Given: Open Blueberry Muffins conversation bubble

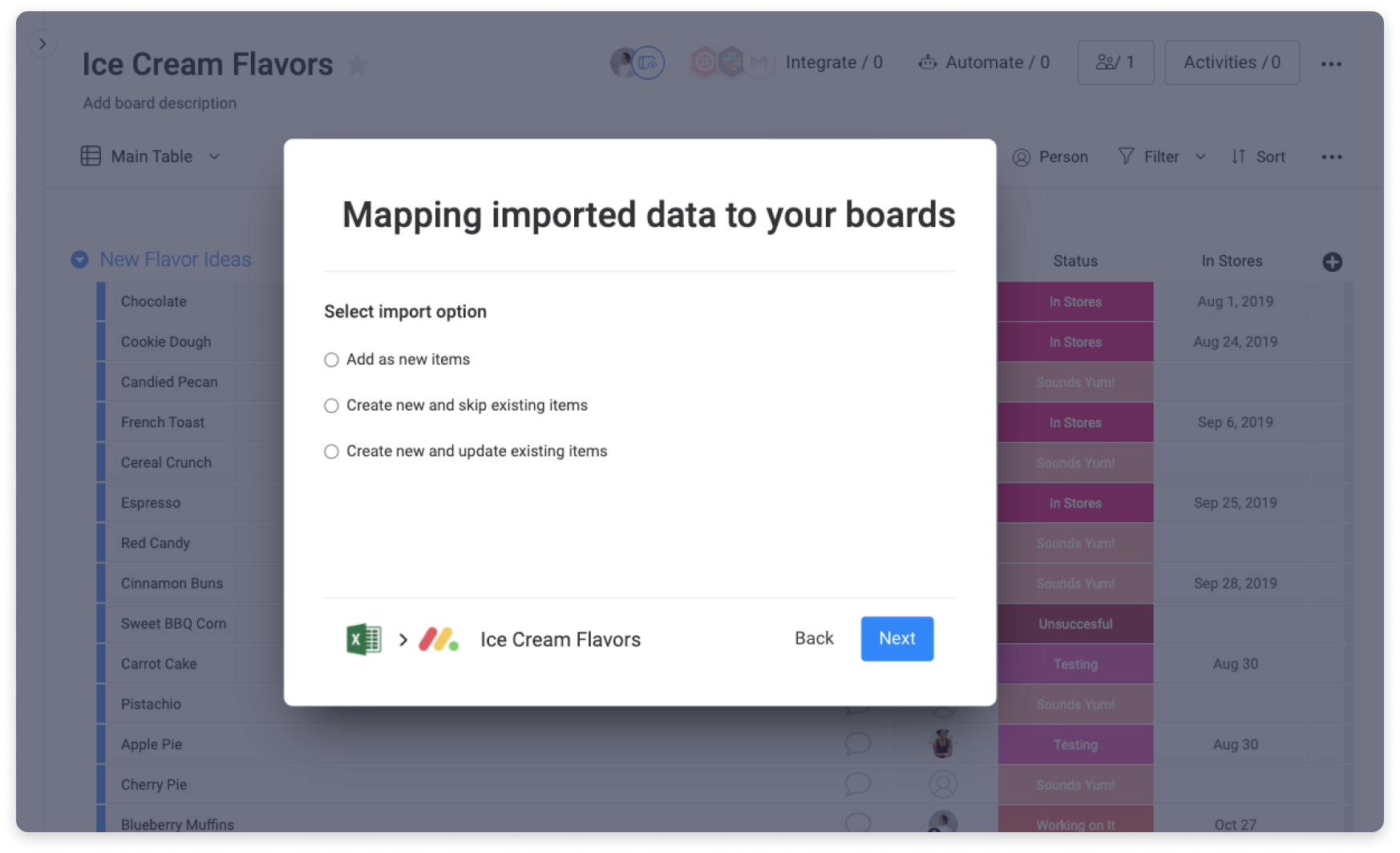Looking at the screenshot, I should (x=857, y=823).
